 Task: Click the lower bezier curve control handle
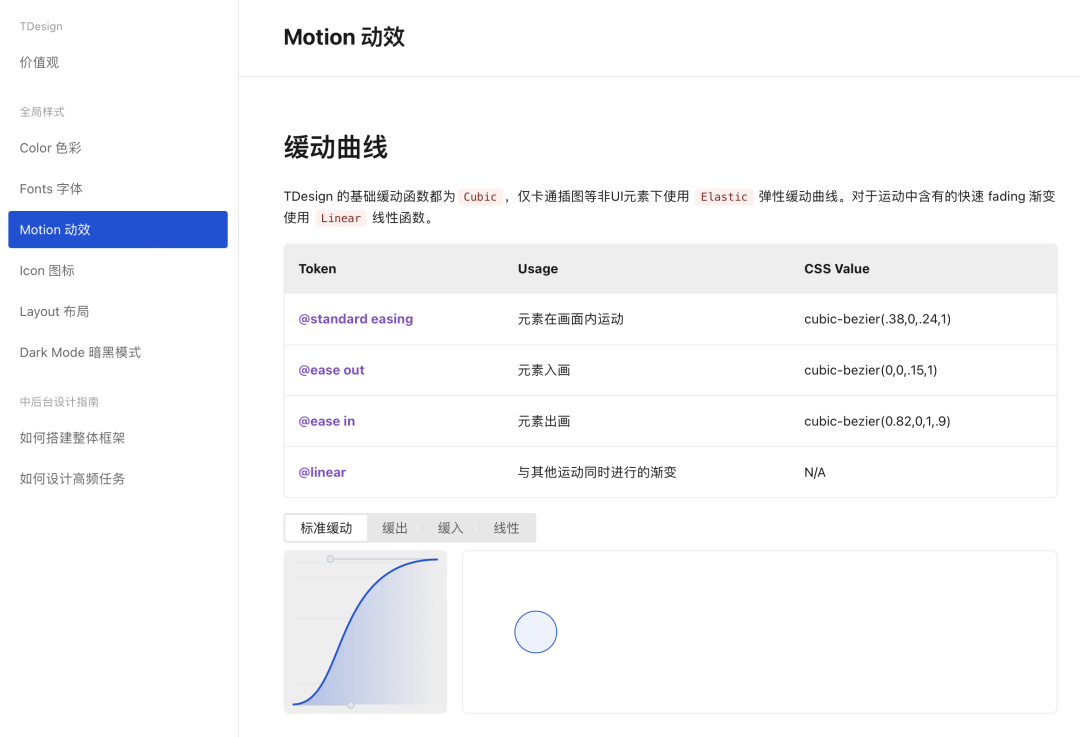(x=350, y=705)
